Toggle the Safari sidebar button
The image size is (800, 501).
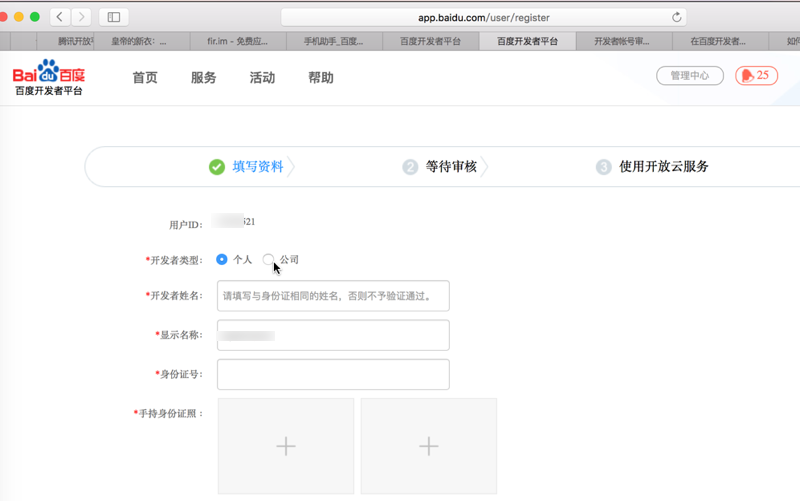[x=114, y=17]
